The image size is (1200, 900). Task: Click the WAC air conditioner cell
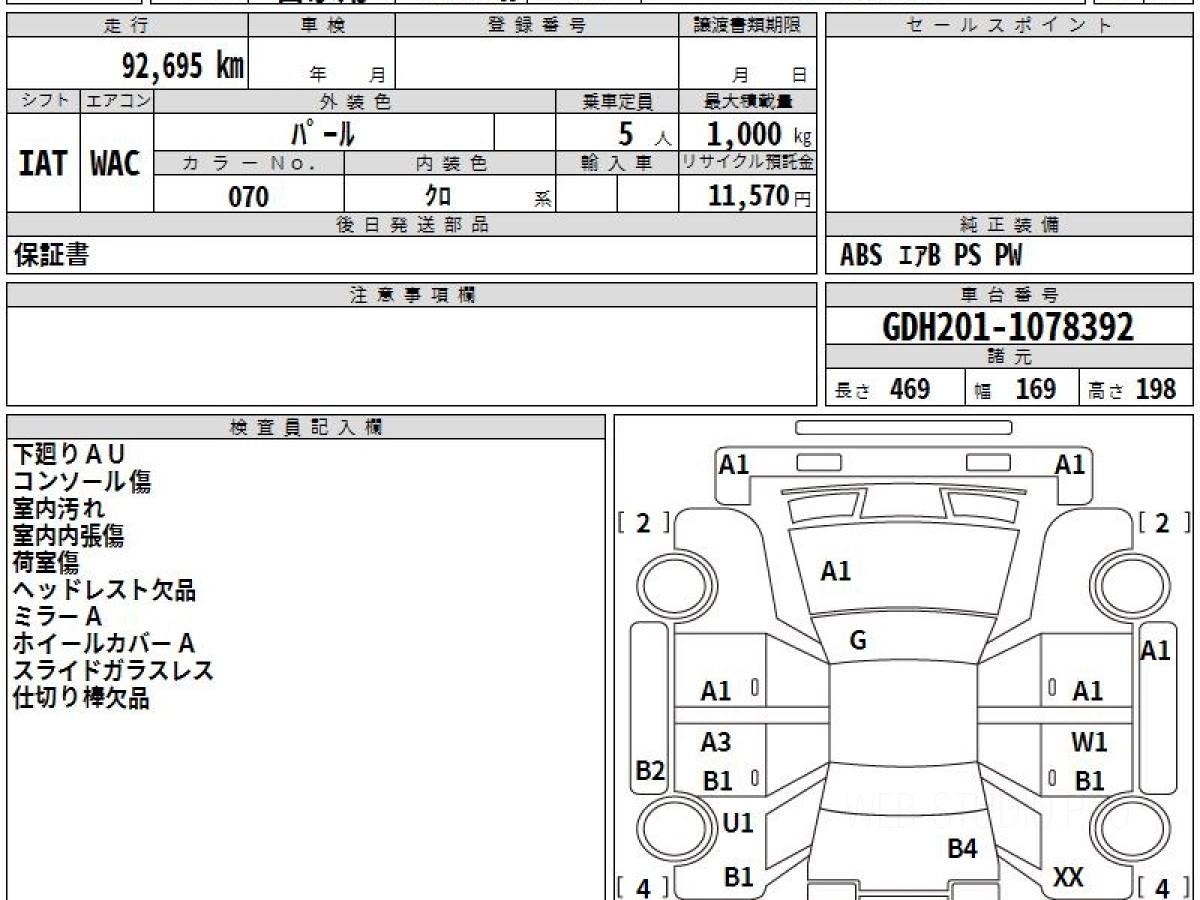116,163
